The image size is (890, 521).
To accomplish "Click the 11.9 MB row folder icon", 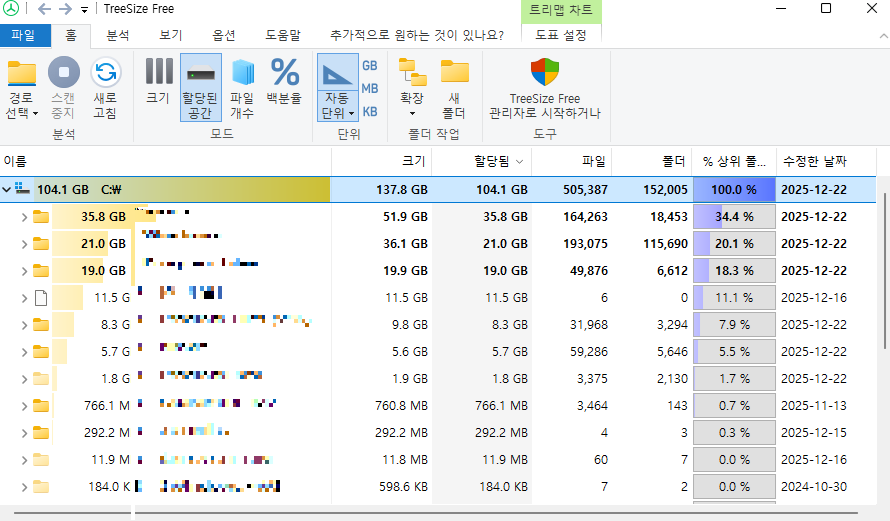I will point(41,459).
